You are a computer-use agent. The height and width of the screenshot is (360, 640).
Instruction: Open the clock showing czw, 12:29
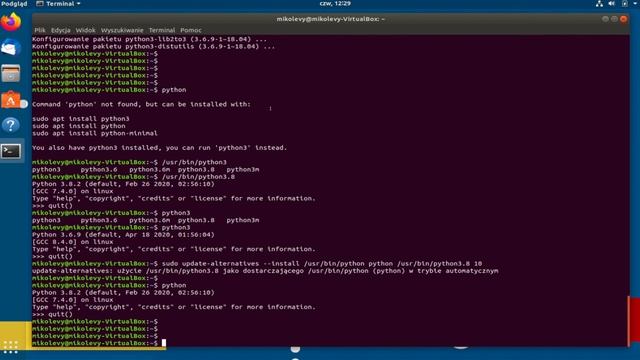pos(335,4)
